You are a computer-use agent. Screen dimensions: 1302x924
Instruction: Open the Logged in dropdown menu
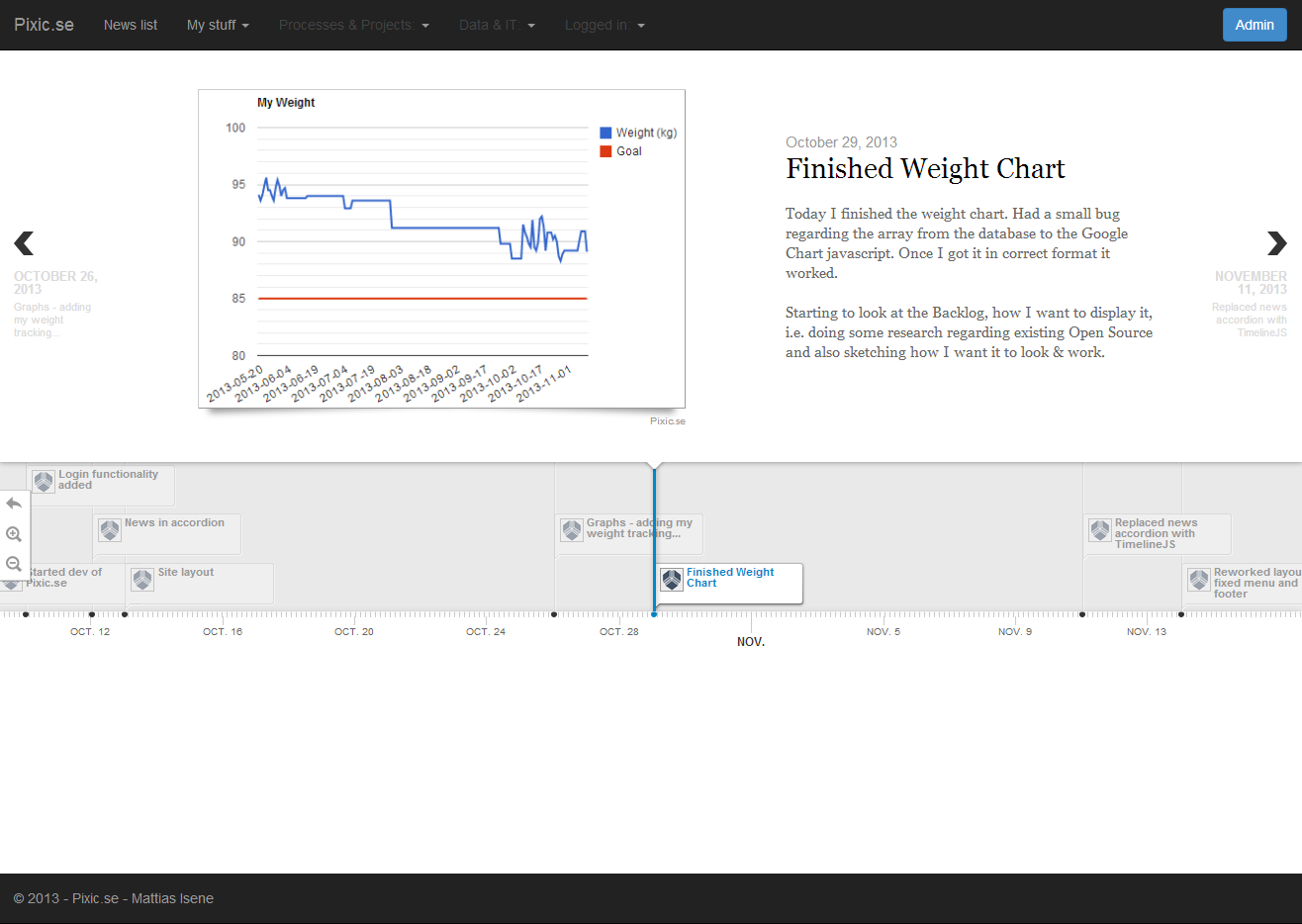click(x=604, y=25)
